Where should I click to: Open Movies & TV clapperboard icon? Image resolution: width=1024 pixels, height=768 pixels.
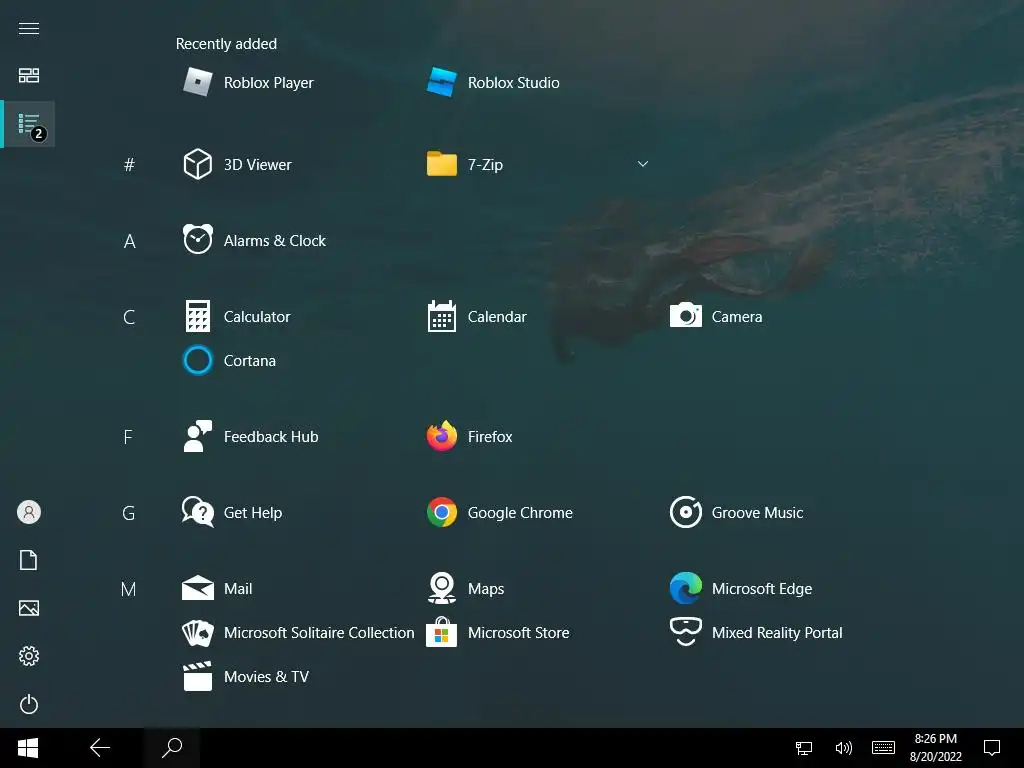197,676
